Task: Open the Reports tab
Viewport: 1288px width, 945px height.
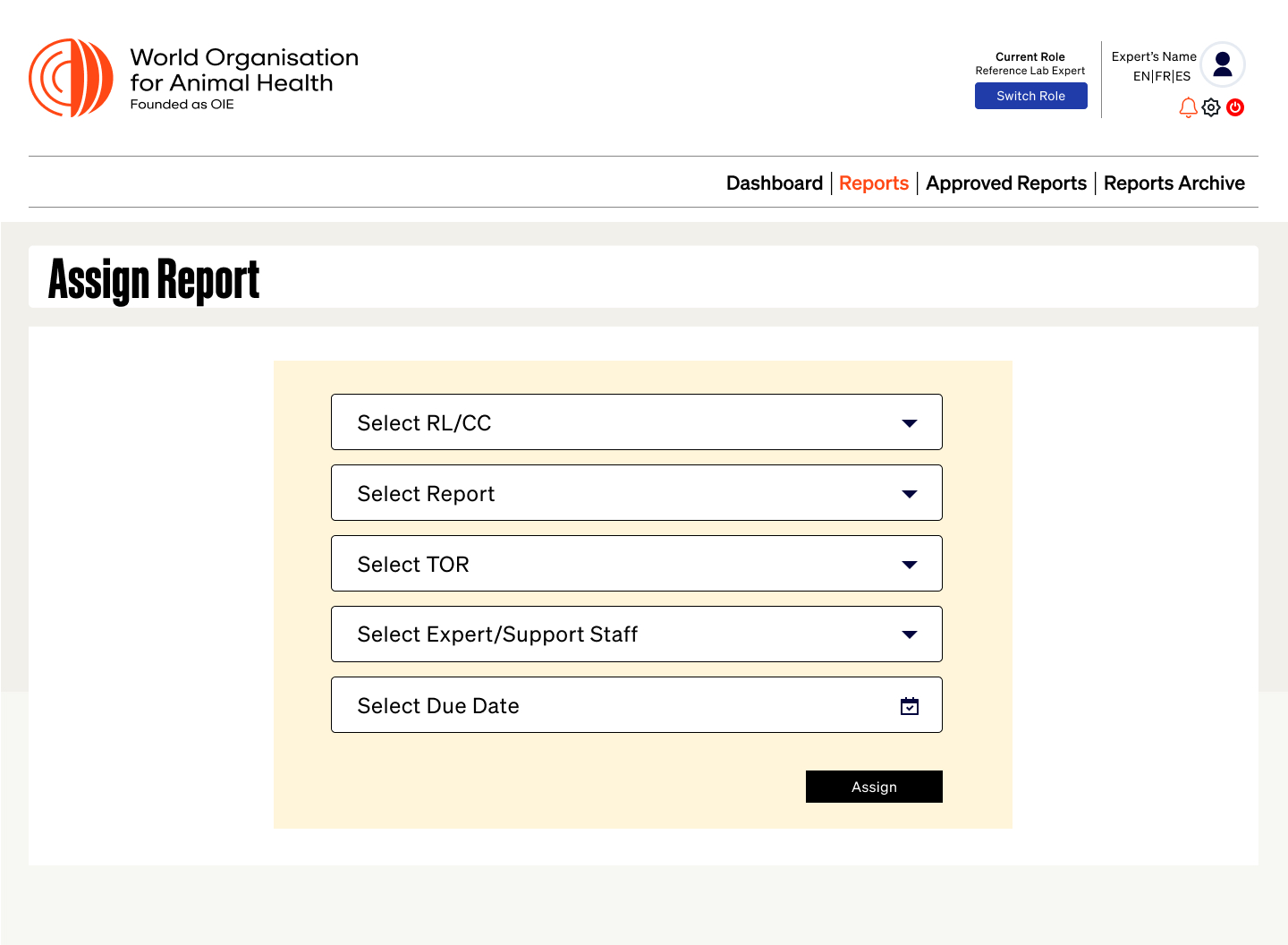Action: (873, 183)
